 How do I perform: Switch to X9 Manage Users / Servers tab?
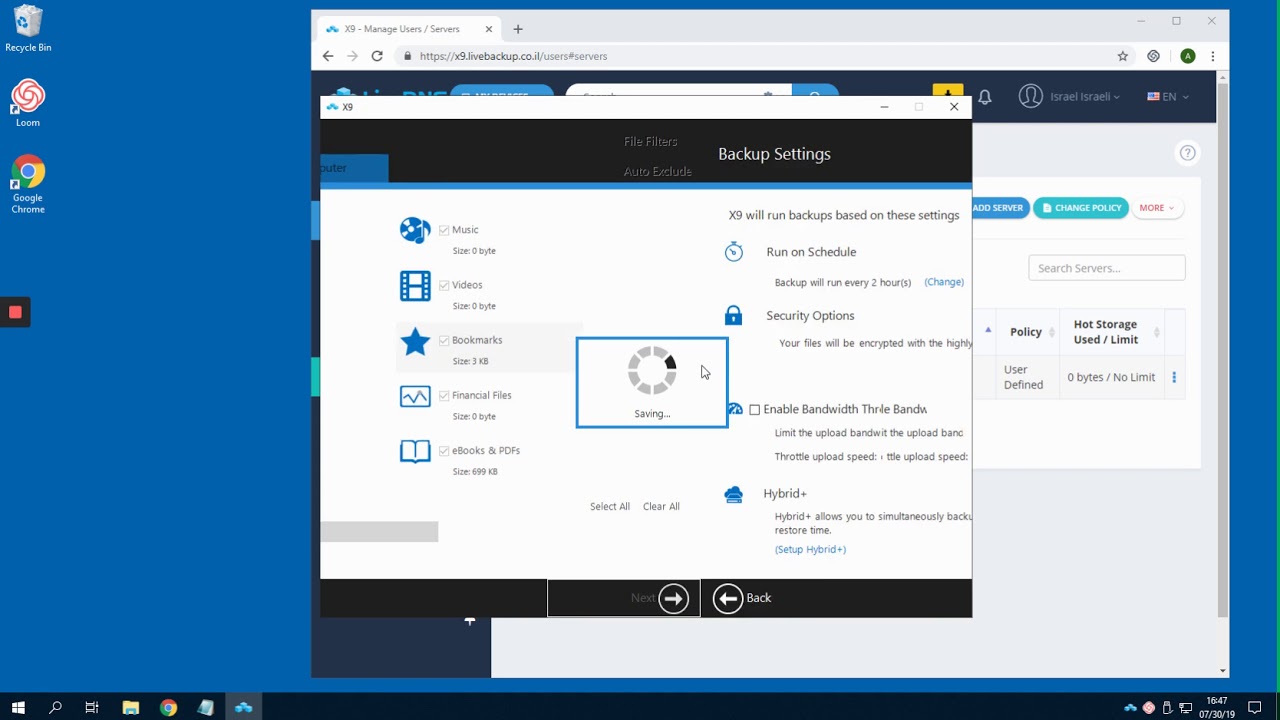pyautogui.click(x=409, y=29)
